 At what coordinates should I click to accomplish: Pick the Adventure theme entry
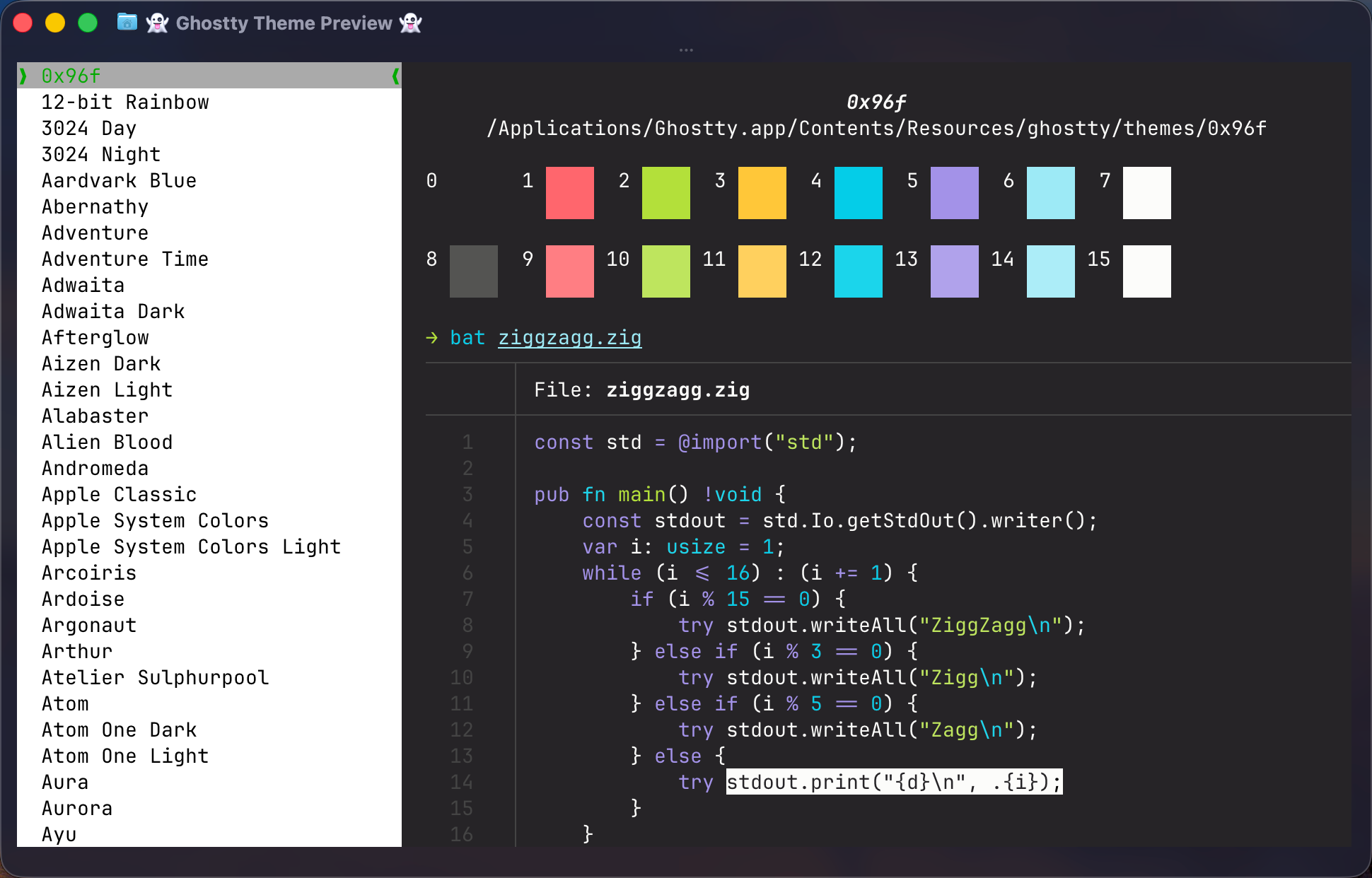click(x=209, y=233)
